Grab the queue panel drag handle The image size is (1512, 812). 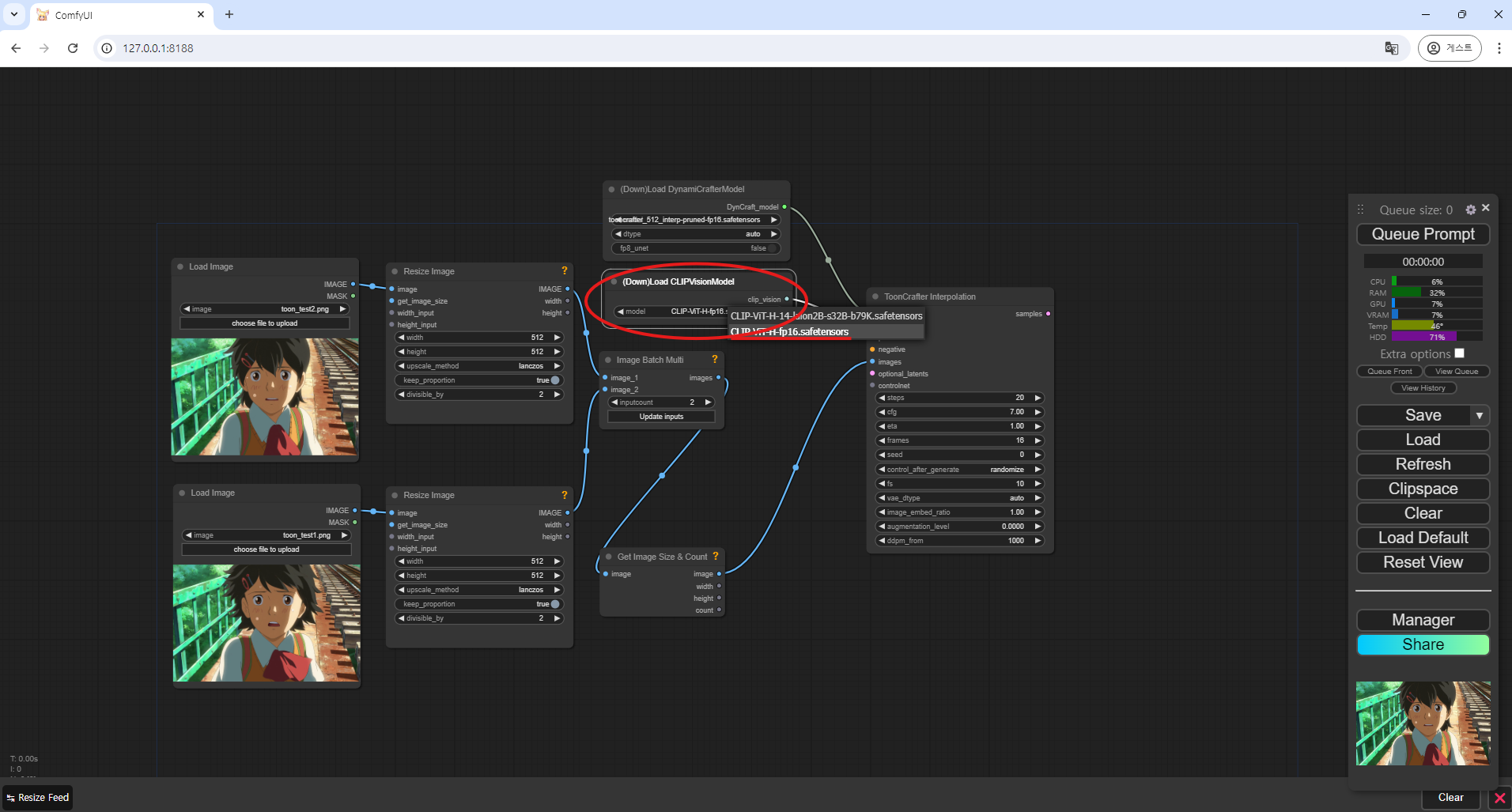click(x=1361, y=210)
